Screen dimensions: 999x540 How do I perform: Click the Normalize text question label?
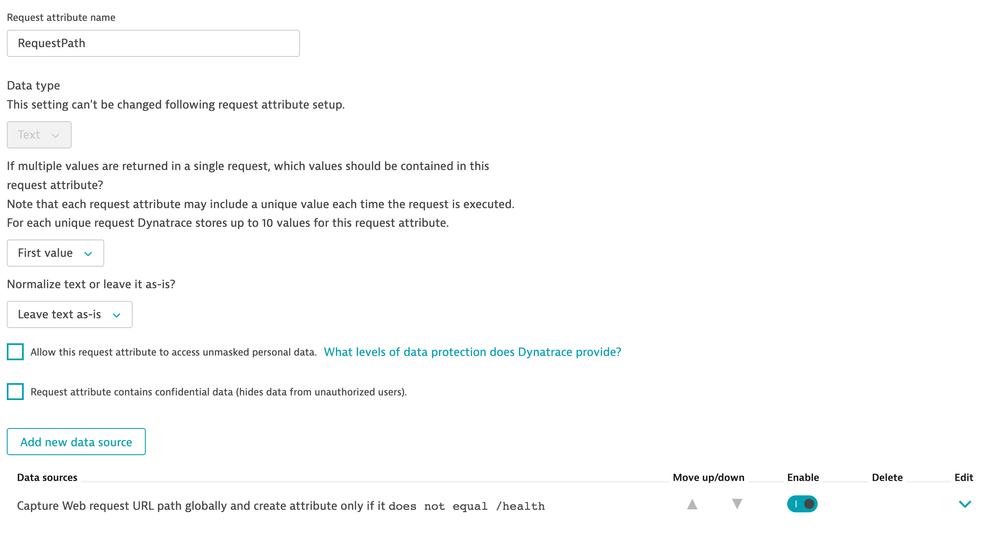tap(91, 284)
